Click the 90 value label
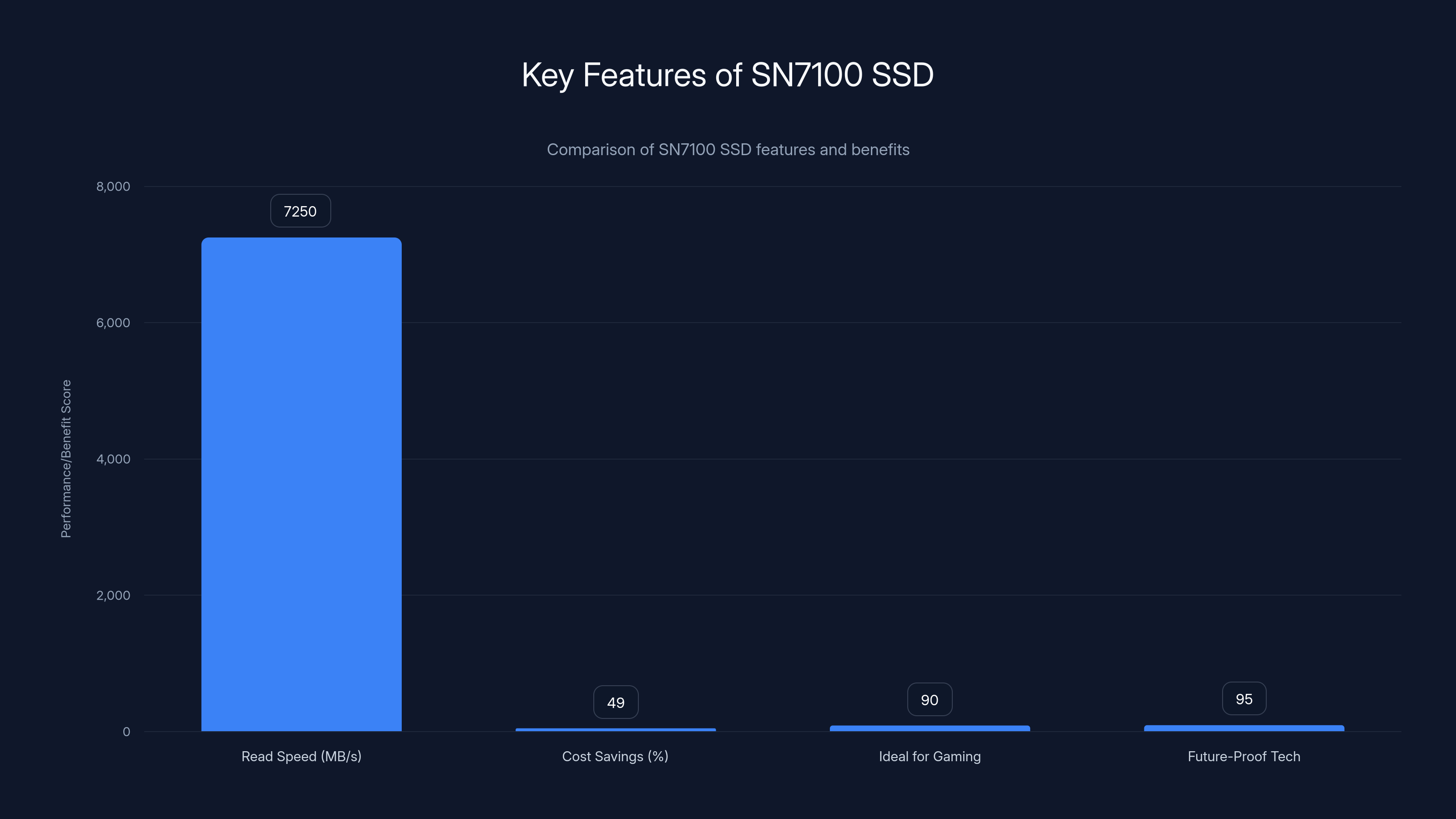Viewport: 1456px width, 819px height. (930, 699)
